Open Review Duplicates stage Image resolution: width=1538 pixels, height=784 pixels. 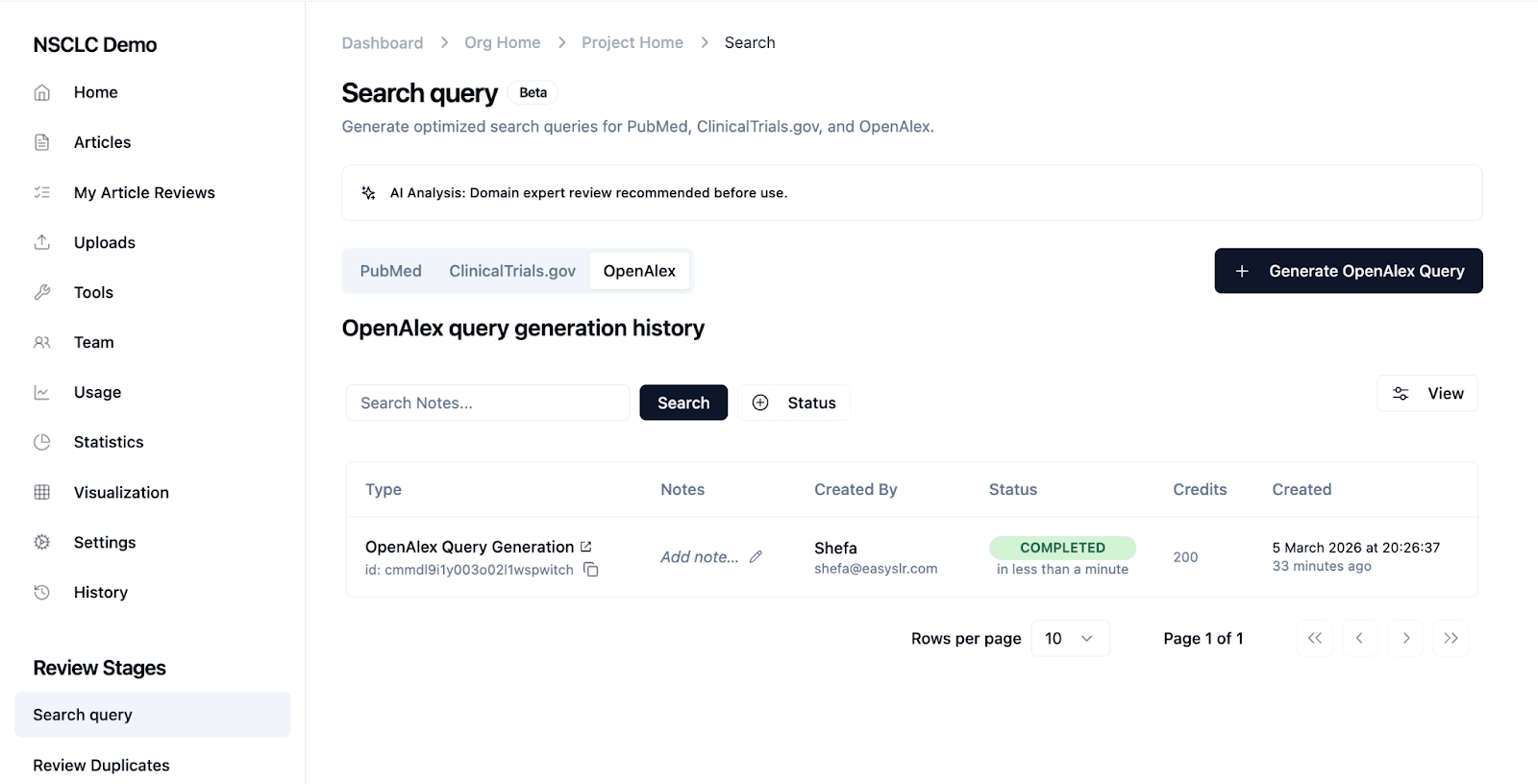pyautogui.click(x=101, y=765)
